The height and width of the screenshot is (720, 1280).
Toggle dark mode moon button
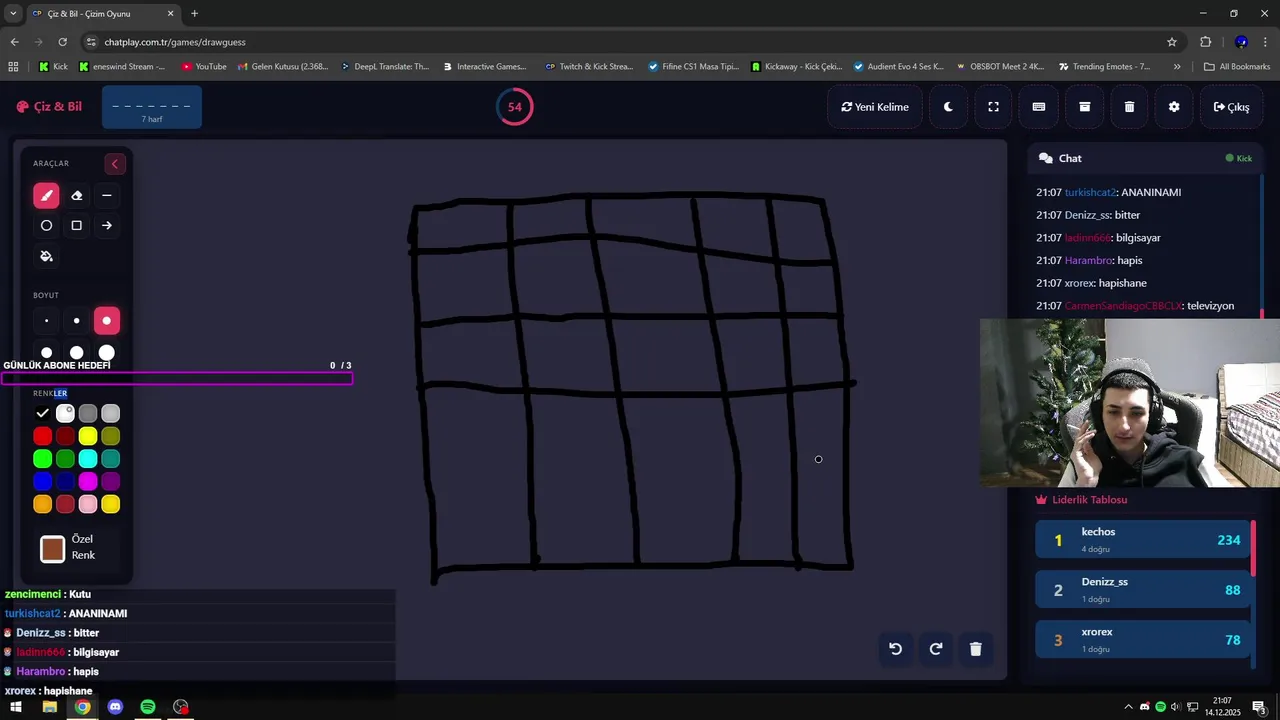tap(948, 107)
